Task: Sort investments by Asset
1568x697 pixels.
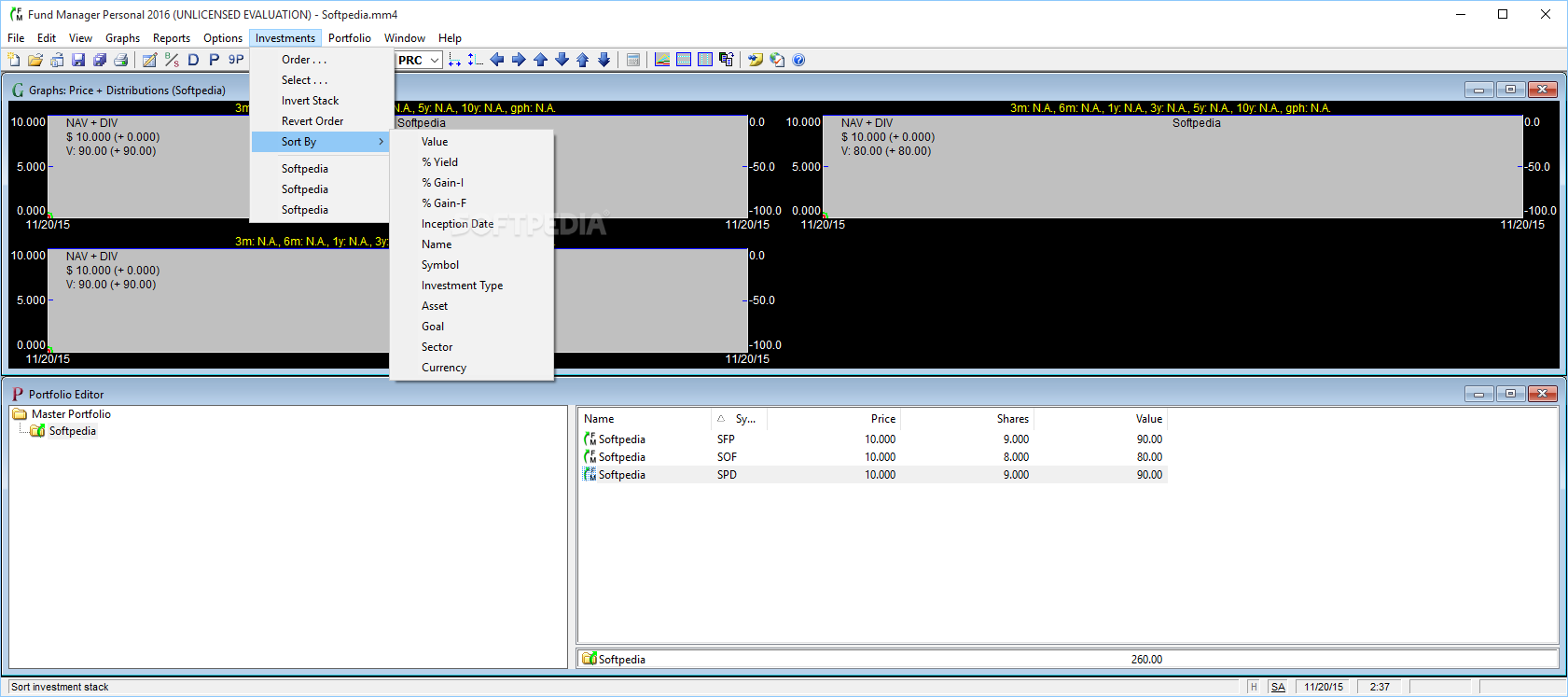Action: [x=472, y=306]
